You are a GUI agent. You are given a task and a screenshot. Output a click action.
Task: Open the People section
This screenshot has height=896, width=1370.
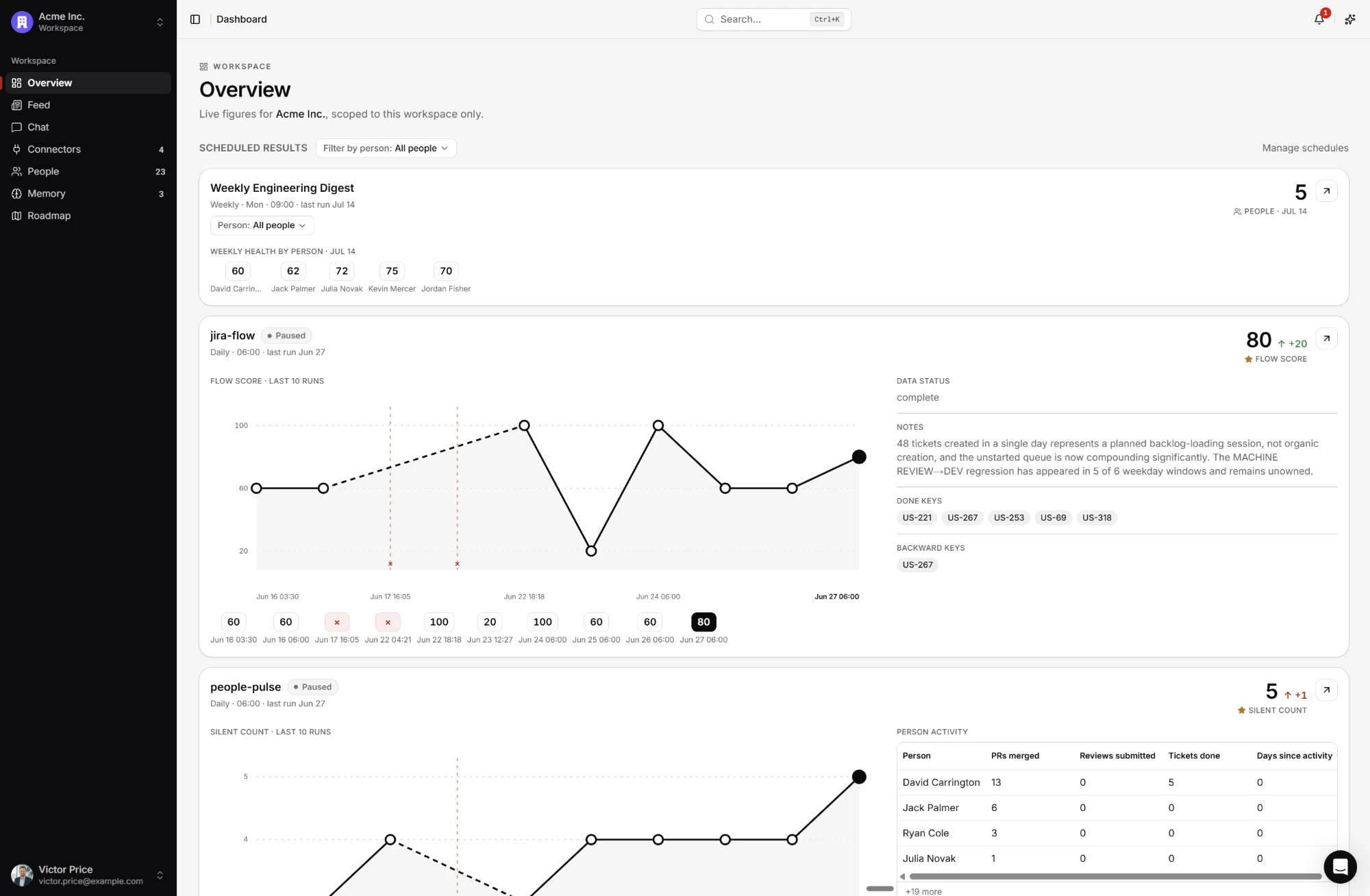[x=88, y=171]
